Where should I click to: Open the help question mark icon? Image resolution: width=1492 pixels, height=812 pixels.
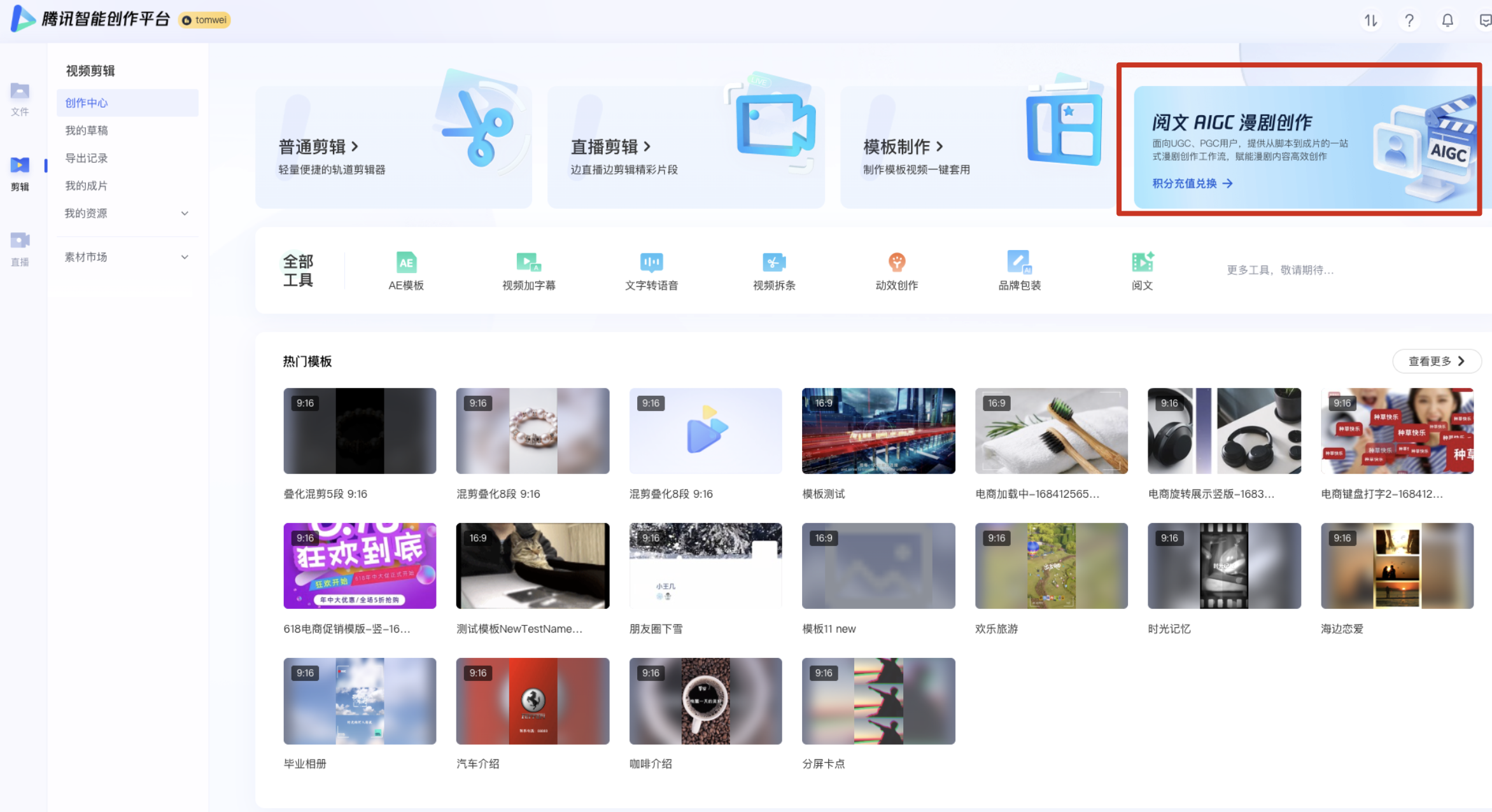pos(1409,20)
